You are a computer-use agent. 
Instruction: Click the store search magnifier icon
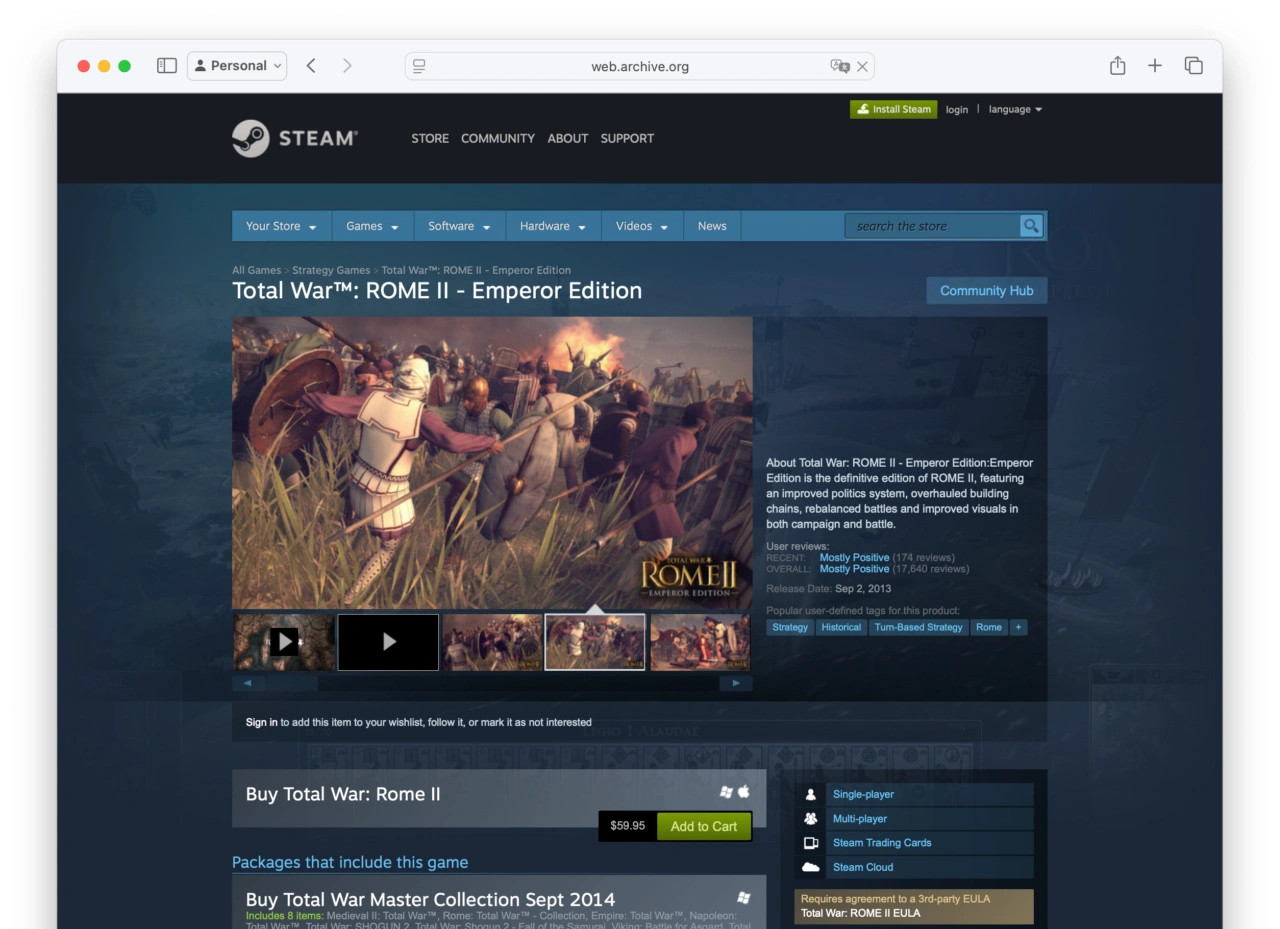click(1030, 226)
